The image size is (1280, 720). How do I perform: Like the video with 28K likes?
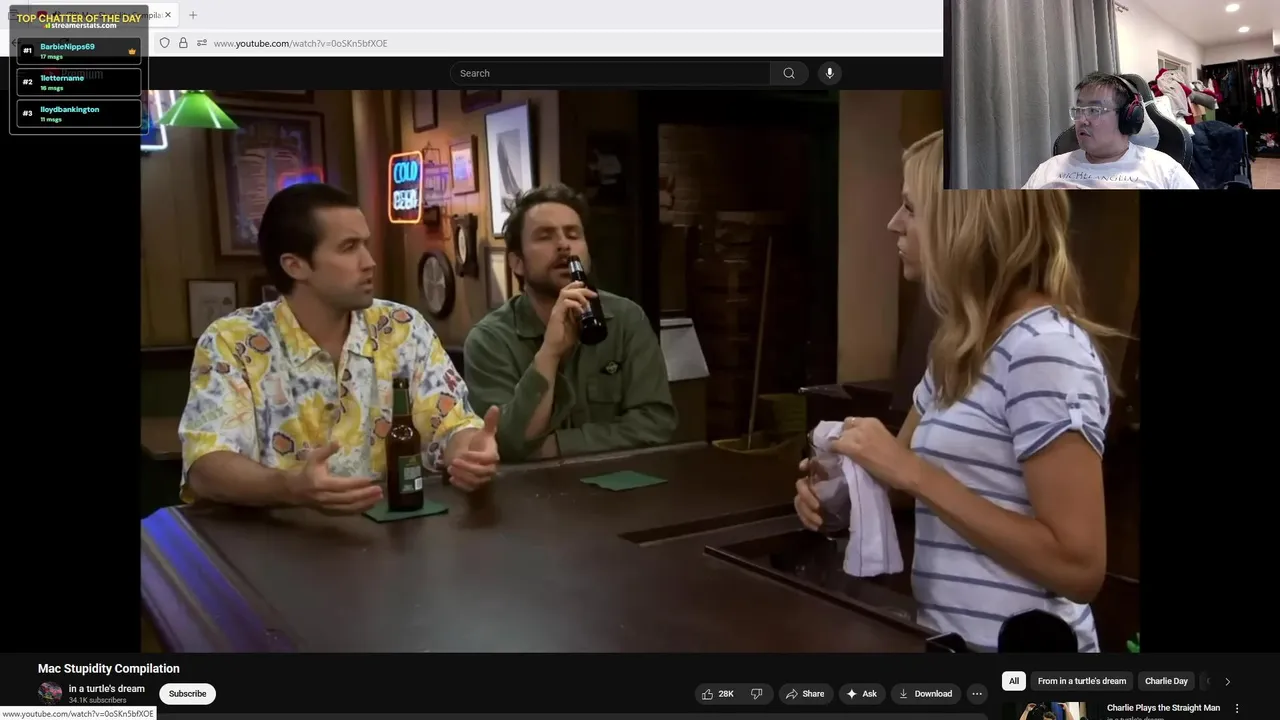(x=718, y=694)
